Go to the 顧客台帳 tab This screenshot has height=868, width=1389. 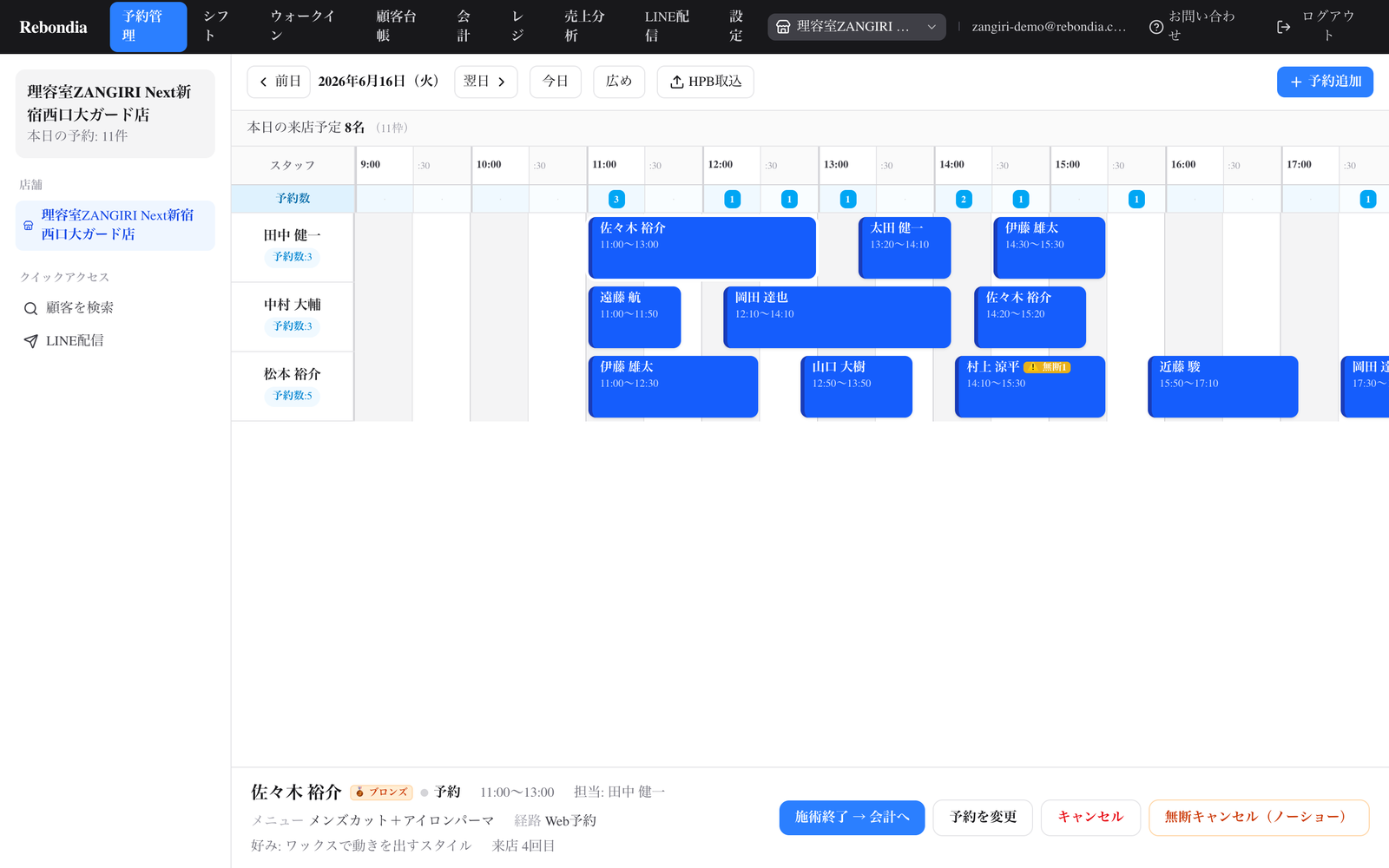pos(396,26)
